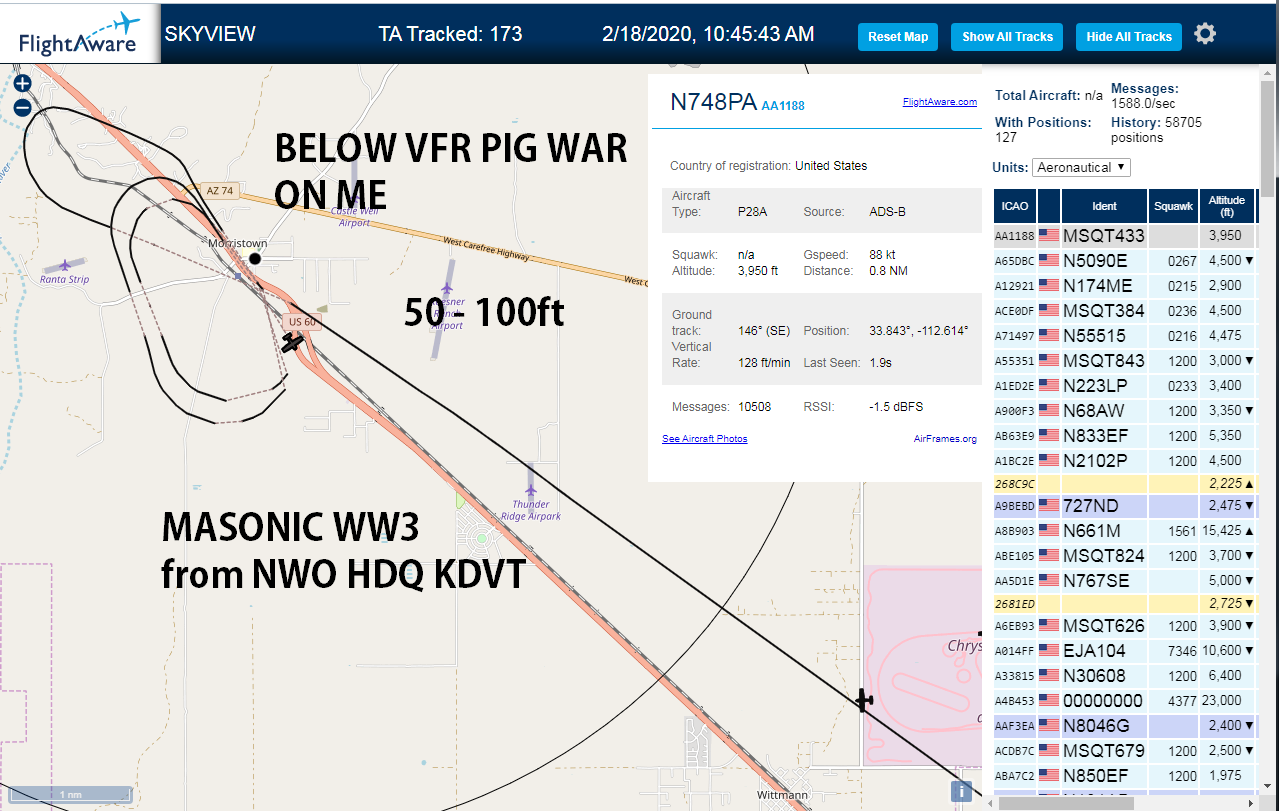Select the MSQT843 aircraft row
This screenshot has width=1279, height=811.
(1124, 361)
